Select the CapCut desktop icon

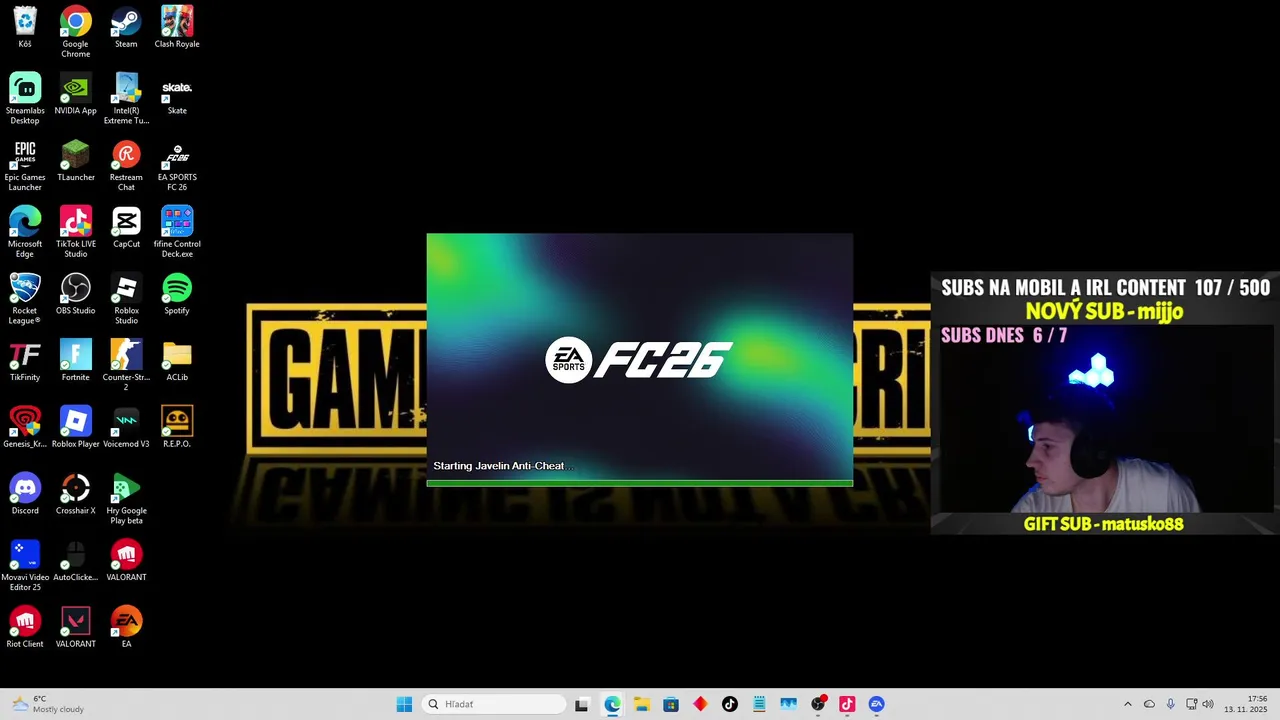(126, 227)
